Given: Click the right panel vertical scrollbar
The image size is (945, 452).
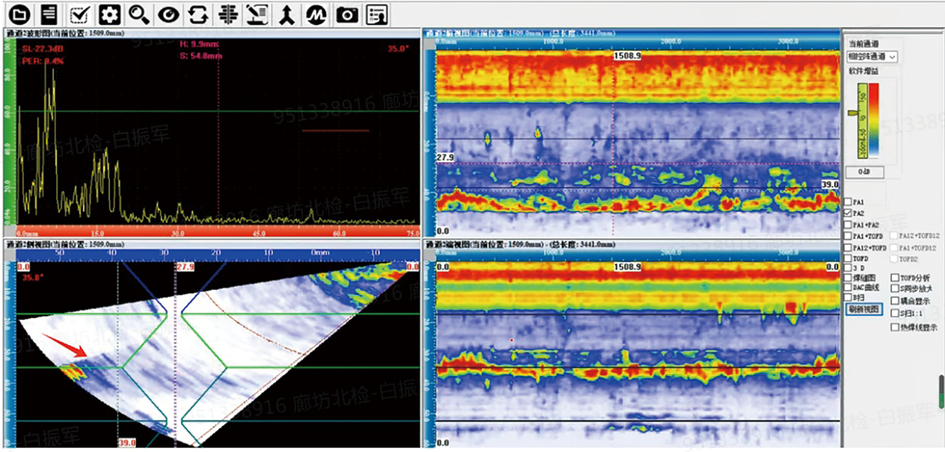Looking at the screenshot, I should pyautogui.click(x=939, y=390).
